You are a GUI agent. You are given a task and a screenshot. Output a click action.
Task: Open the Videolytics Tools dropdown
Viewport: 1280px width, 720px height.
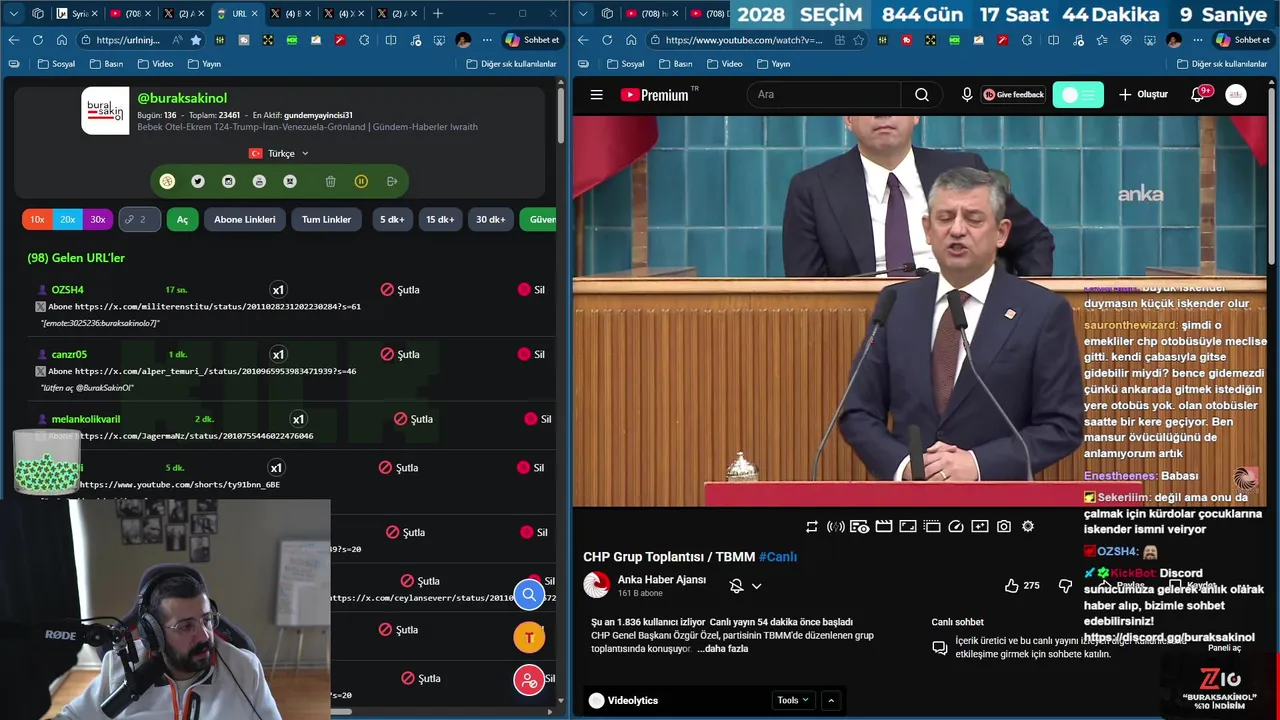793,700
